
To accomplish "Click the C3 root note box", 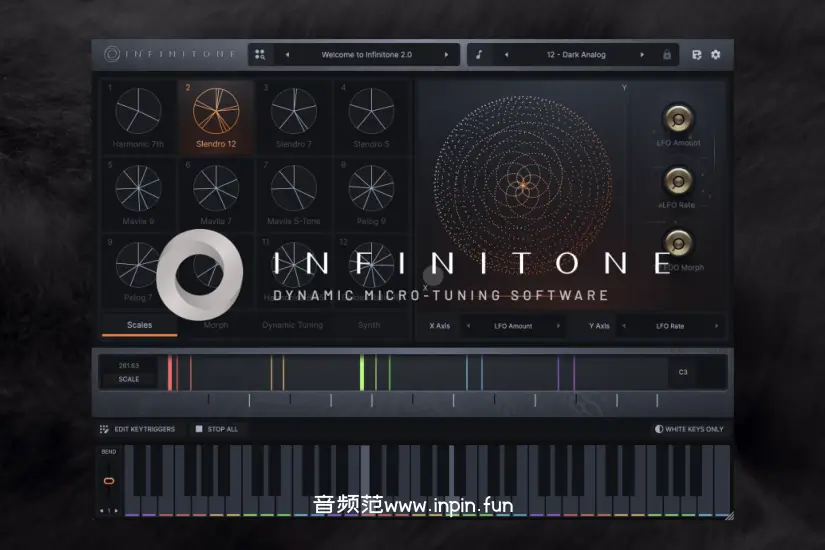I will 683,372.
